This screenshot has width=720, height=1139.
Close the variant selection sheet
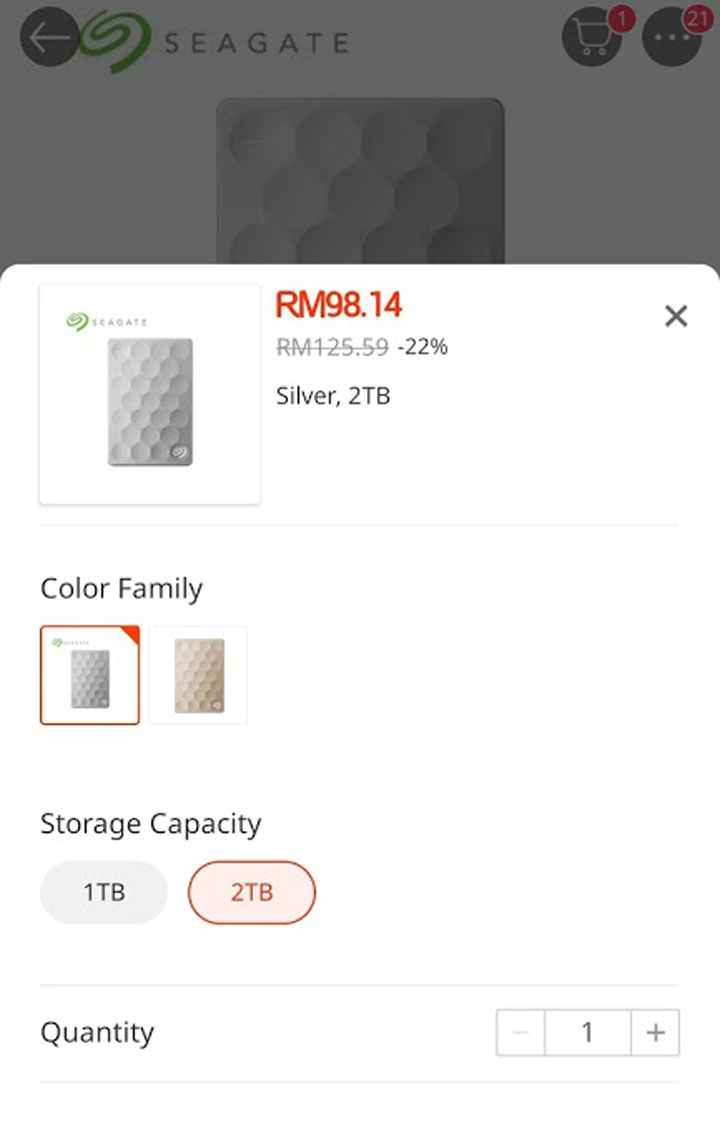pos(676,316)
